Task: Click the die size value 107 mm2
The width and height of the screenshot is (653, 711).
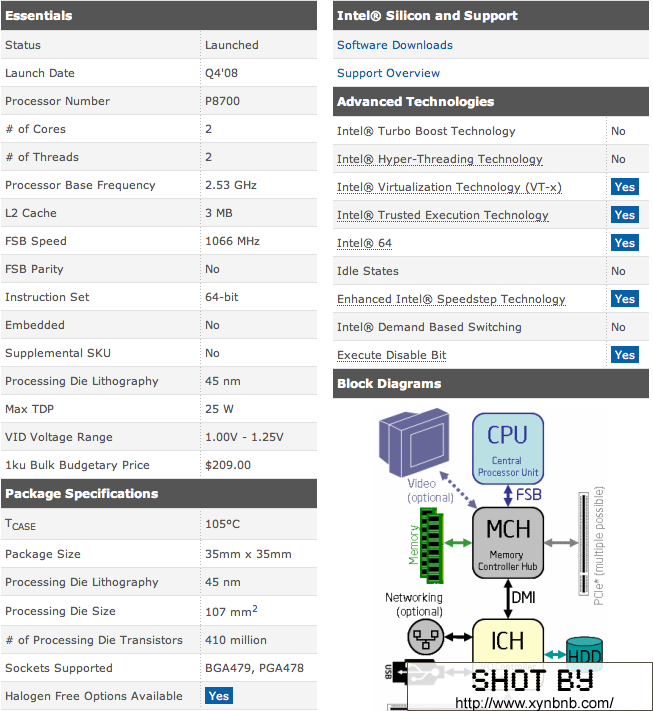Action: tap(231, 611)
